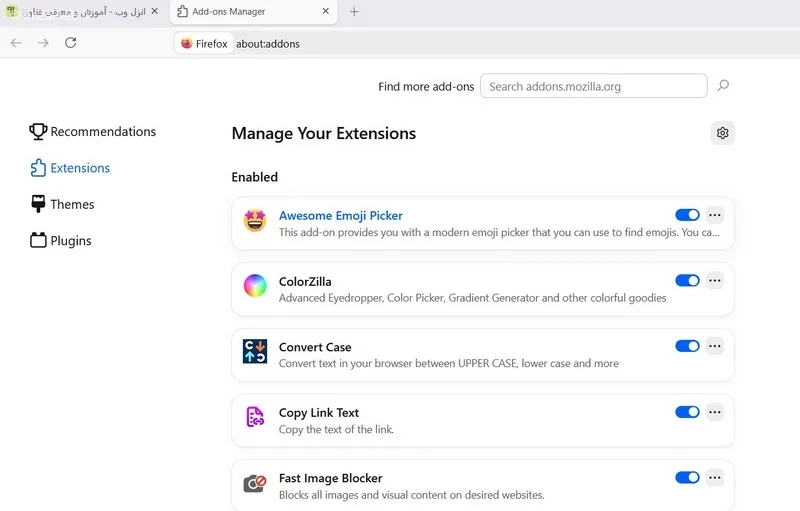Open the gear tools menu for all add-ons
Image resolution: width=800 pixels, height=511 pixels.
pos(722,133)
